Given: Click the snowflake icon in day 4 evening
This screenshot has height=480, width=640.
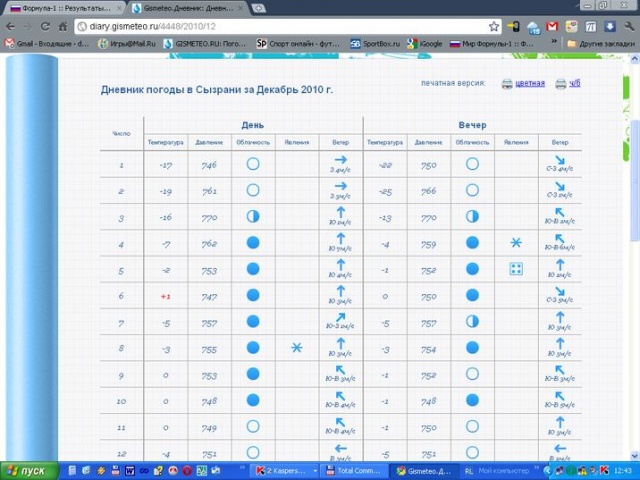Looking at the screenshot, I should pyautogui.click(x=516, y=243).
